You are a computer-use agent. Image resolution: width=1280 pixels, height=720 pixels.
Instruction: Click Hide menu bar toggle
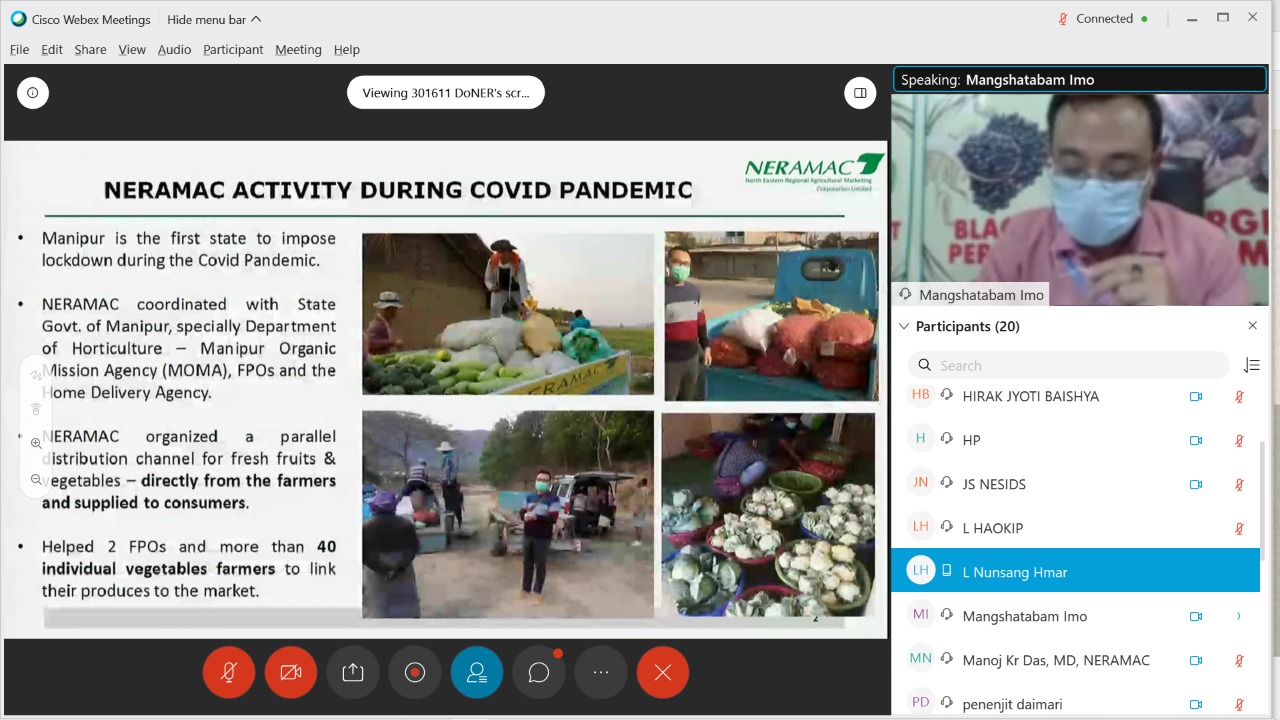[x=214, y=19]
